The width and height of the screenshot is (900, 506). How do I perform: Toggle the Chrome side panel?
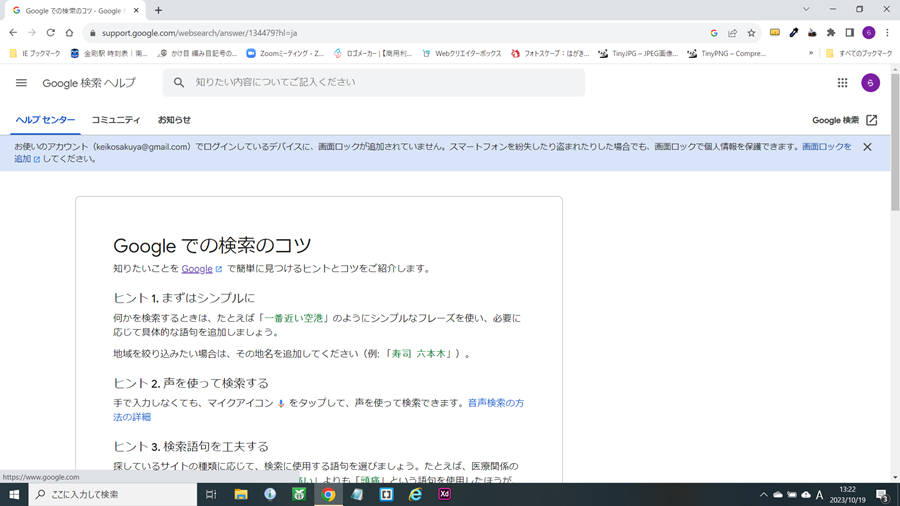[x=849, y=33]
